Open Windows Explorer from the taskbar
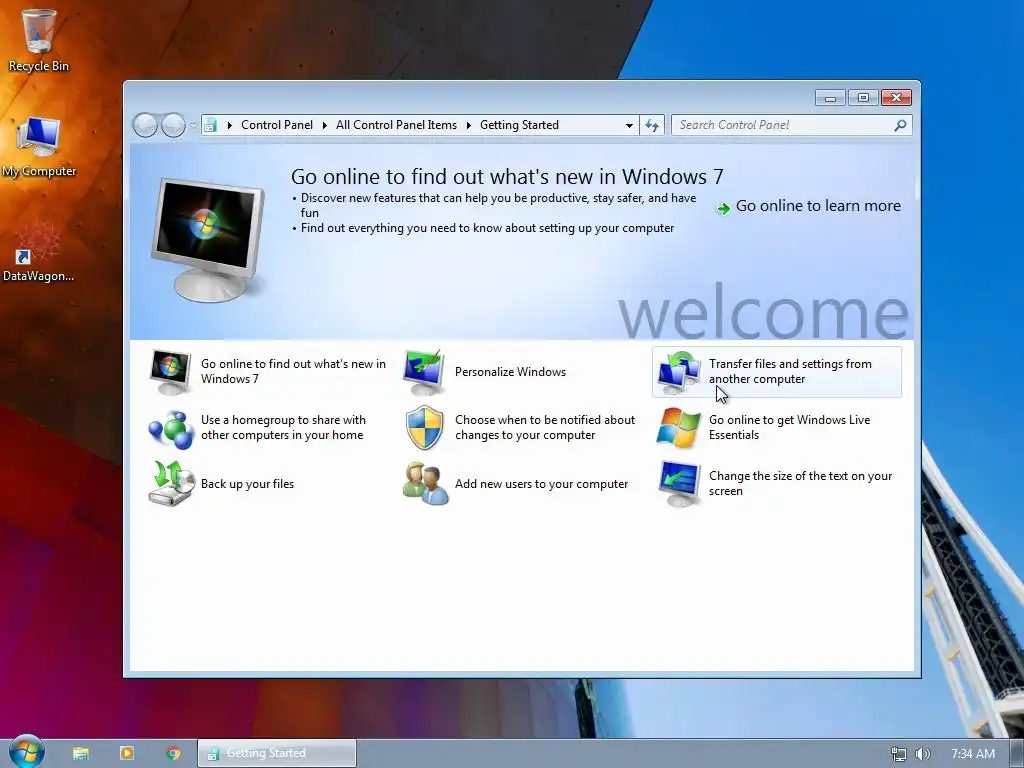Screen dimensions: 1024x768 click(81, 754)
